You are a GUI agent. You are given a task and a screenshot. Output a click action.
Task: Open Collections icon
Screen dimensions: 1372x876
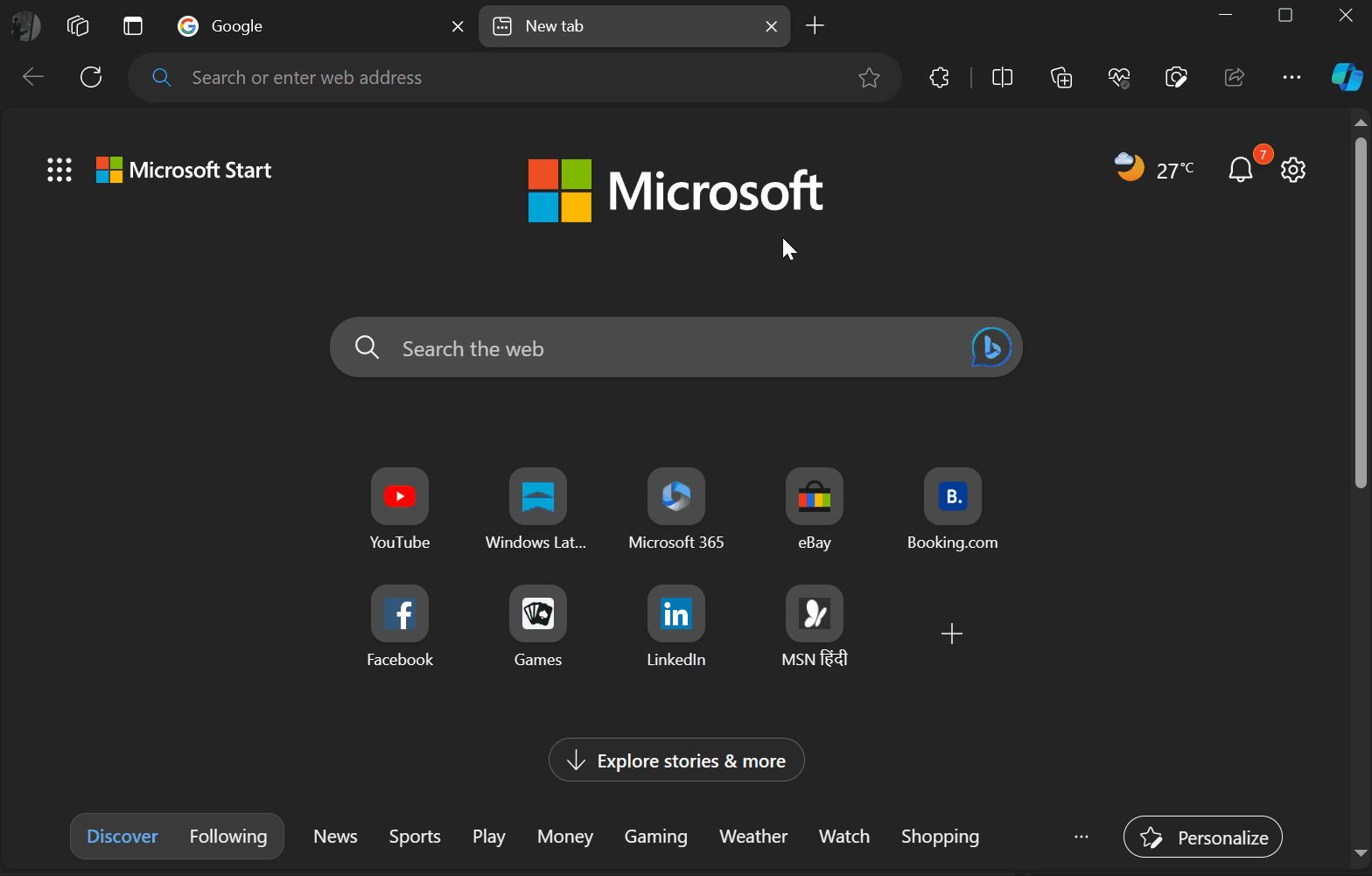click(1061, 78)
